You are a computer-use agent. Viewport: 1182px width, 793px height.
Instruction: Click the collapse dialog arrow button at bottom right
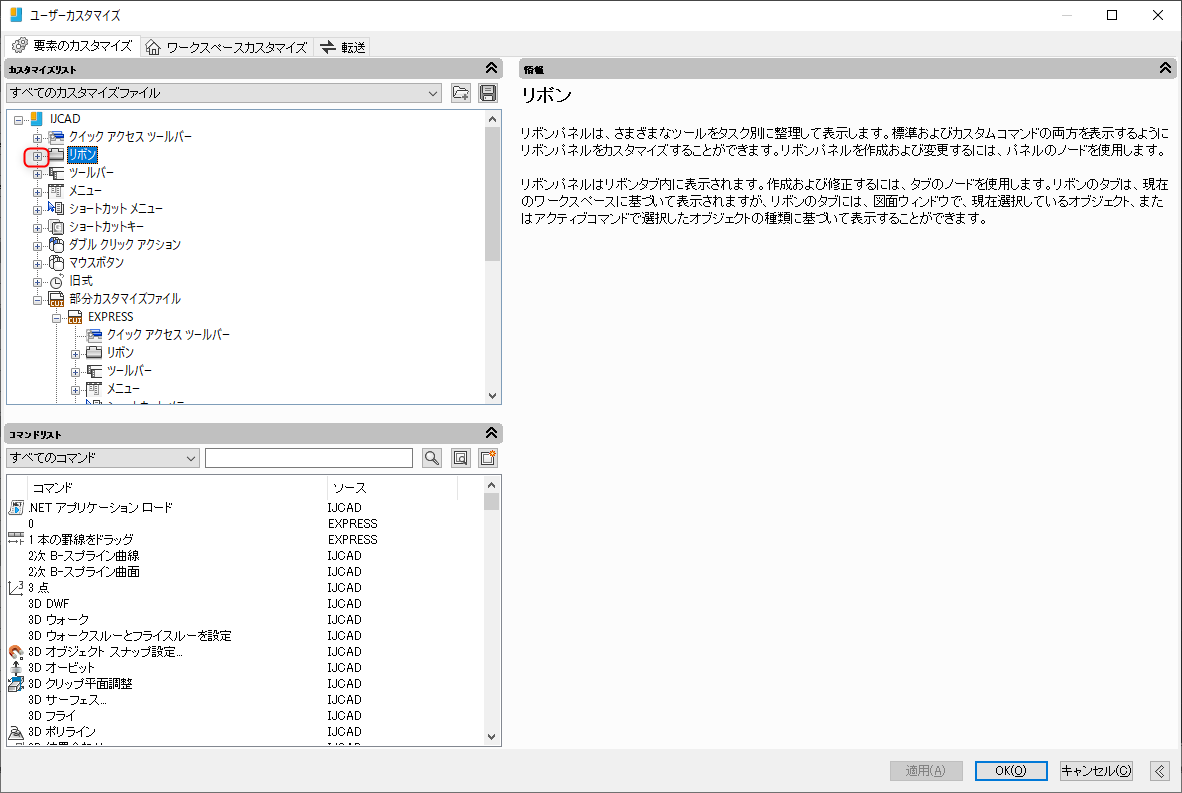tap(1160, 770)
